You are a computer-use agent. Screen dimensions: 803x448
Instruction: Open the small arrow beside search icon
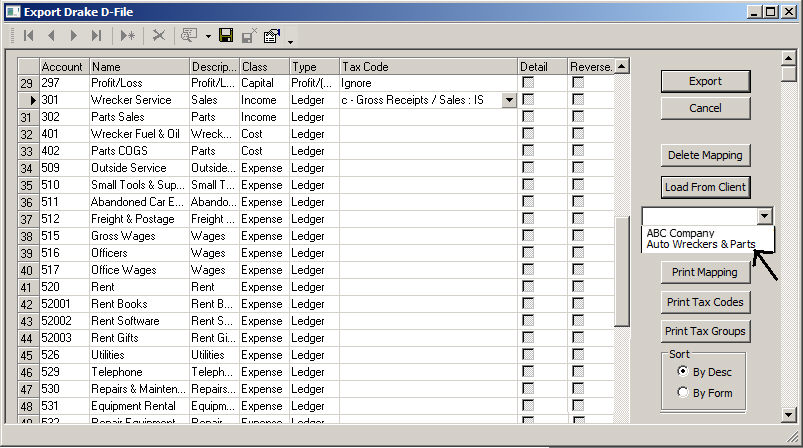pyautogui.click(x=208, y=36)
